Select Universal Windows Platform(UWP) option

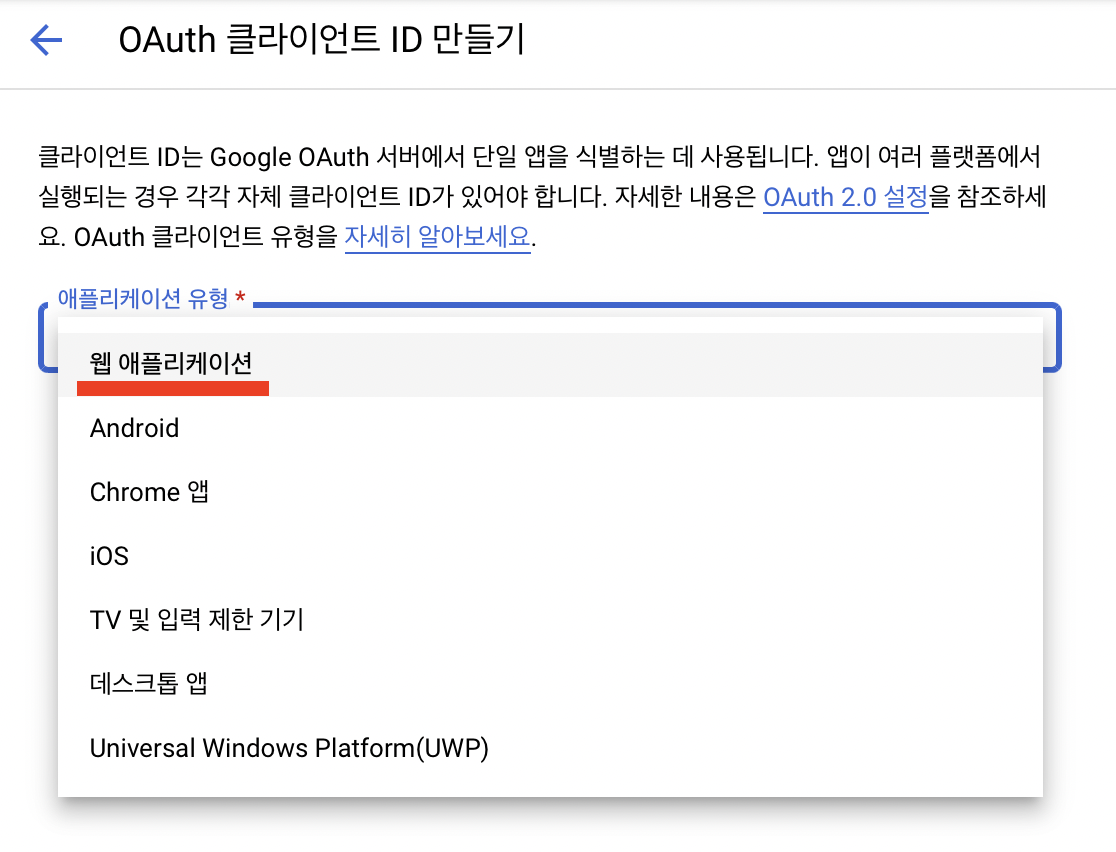[x=550, y=748]
